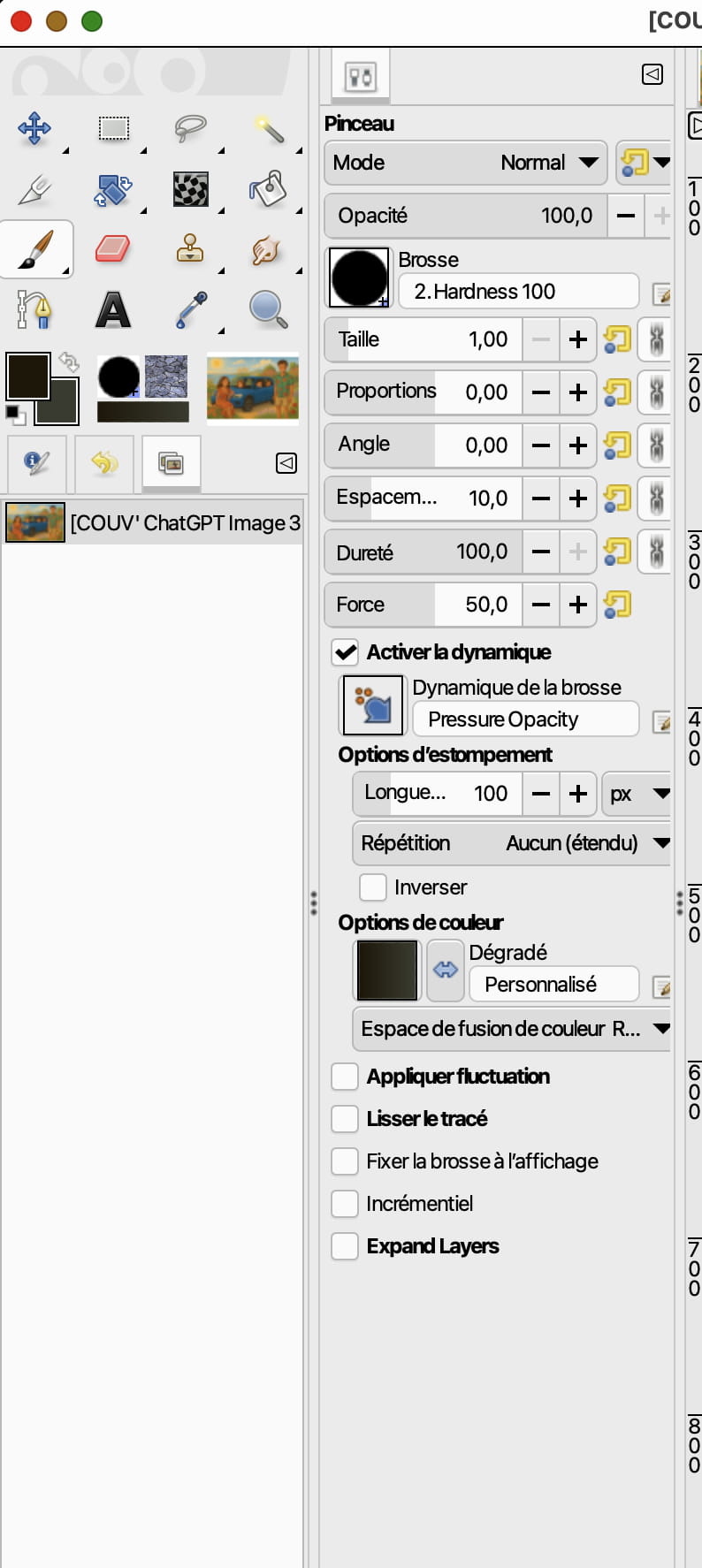Select the Eraser tool
702x1568 pixels.
[x=113, y=249]
